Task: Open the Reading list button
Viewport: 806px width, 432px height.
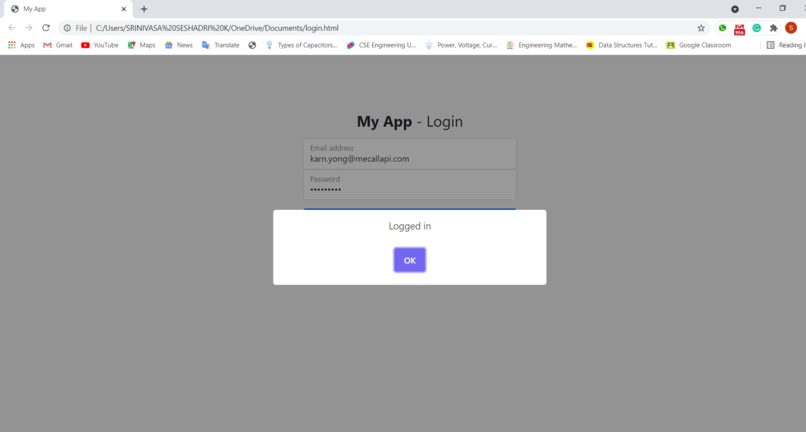Action: 785,45
